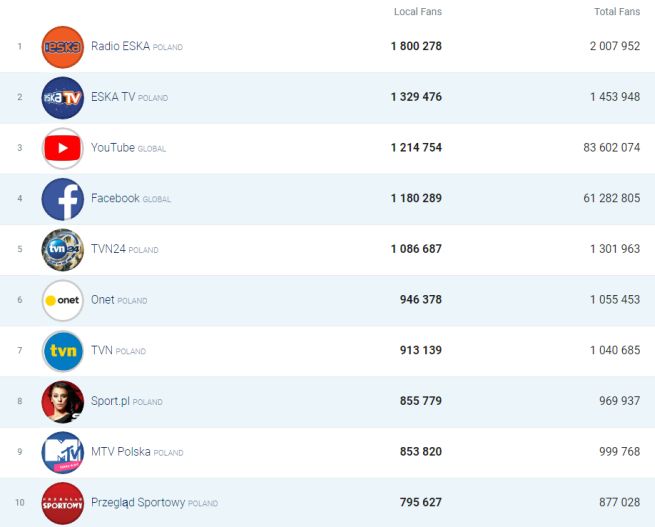The width and height of the screenshot is (655, 527).
Task: Select the Facebook logo icon
Action: 62,199
